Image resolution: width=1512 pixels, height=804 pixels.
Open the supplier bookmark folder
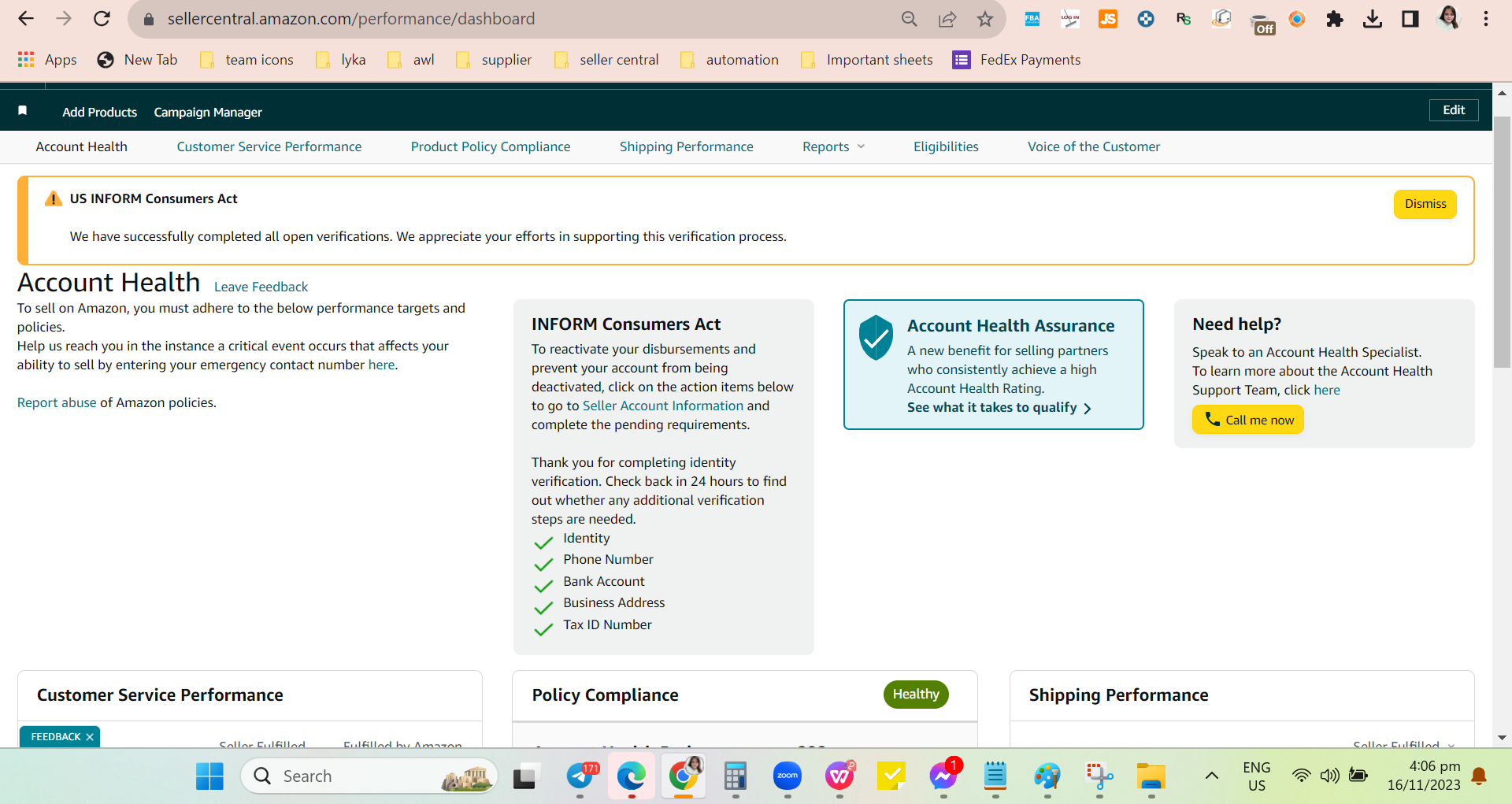[x=494, y=60]
